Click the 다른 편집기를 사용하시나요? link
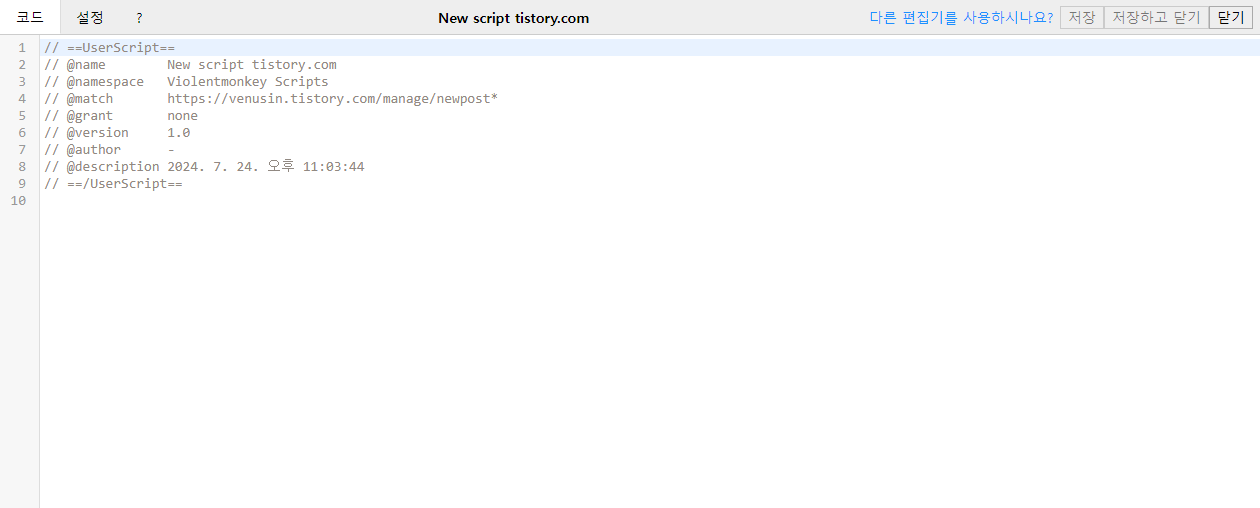The width and height of the screenshot is (1260, 508). coord(961,17)
